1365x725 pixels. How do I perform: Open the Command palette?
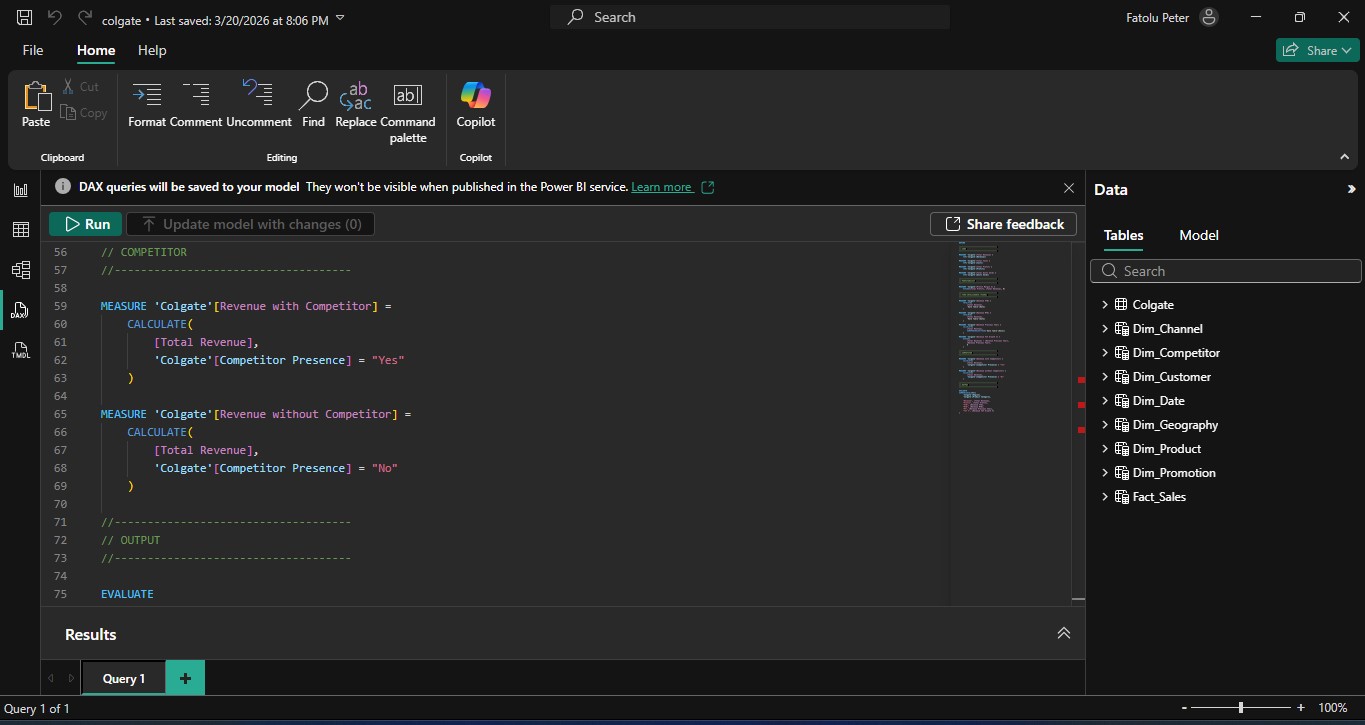[407, 96]
